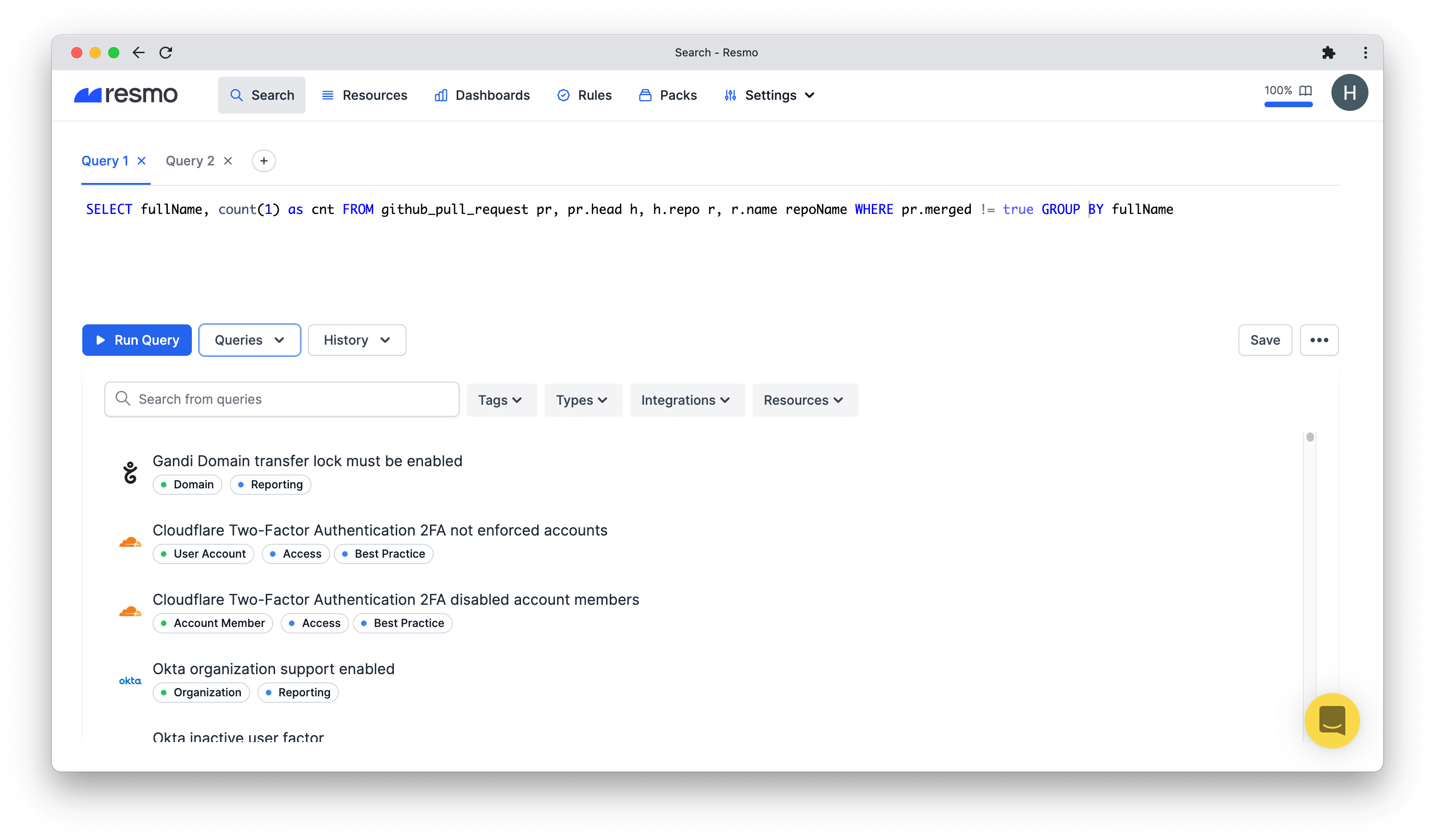Viewport: 1435px width, 840px height.
Task: Select the Account Member tag
Action: [213, 624]
